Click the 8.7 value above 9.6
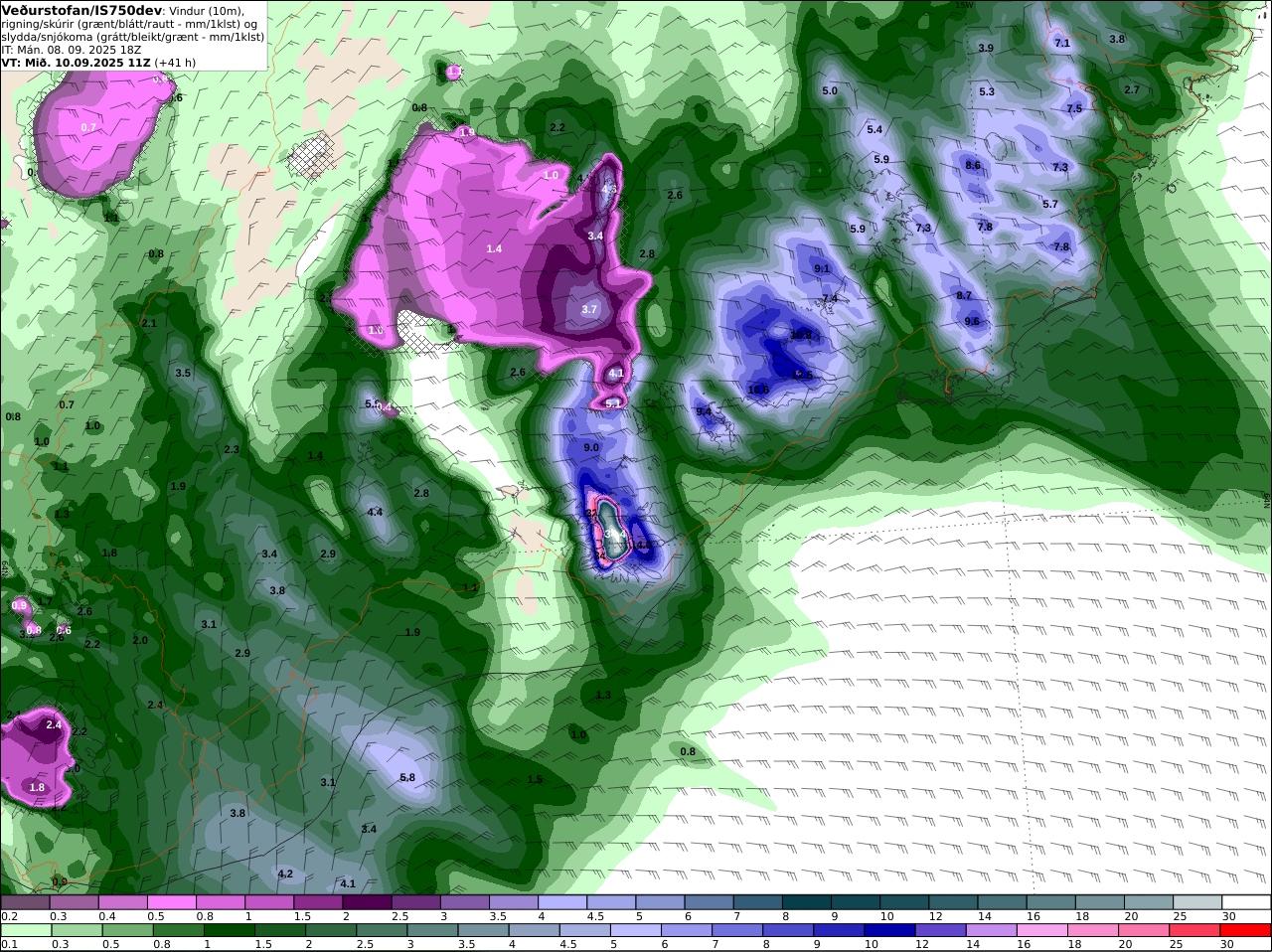Screen dimensions: 1272x952 tap(964, 296)
